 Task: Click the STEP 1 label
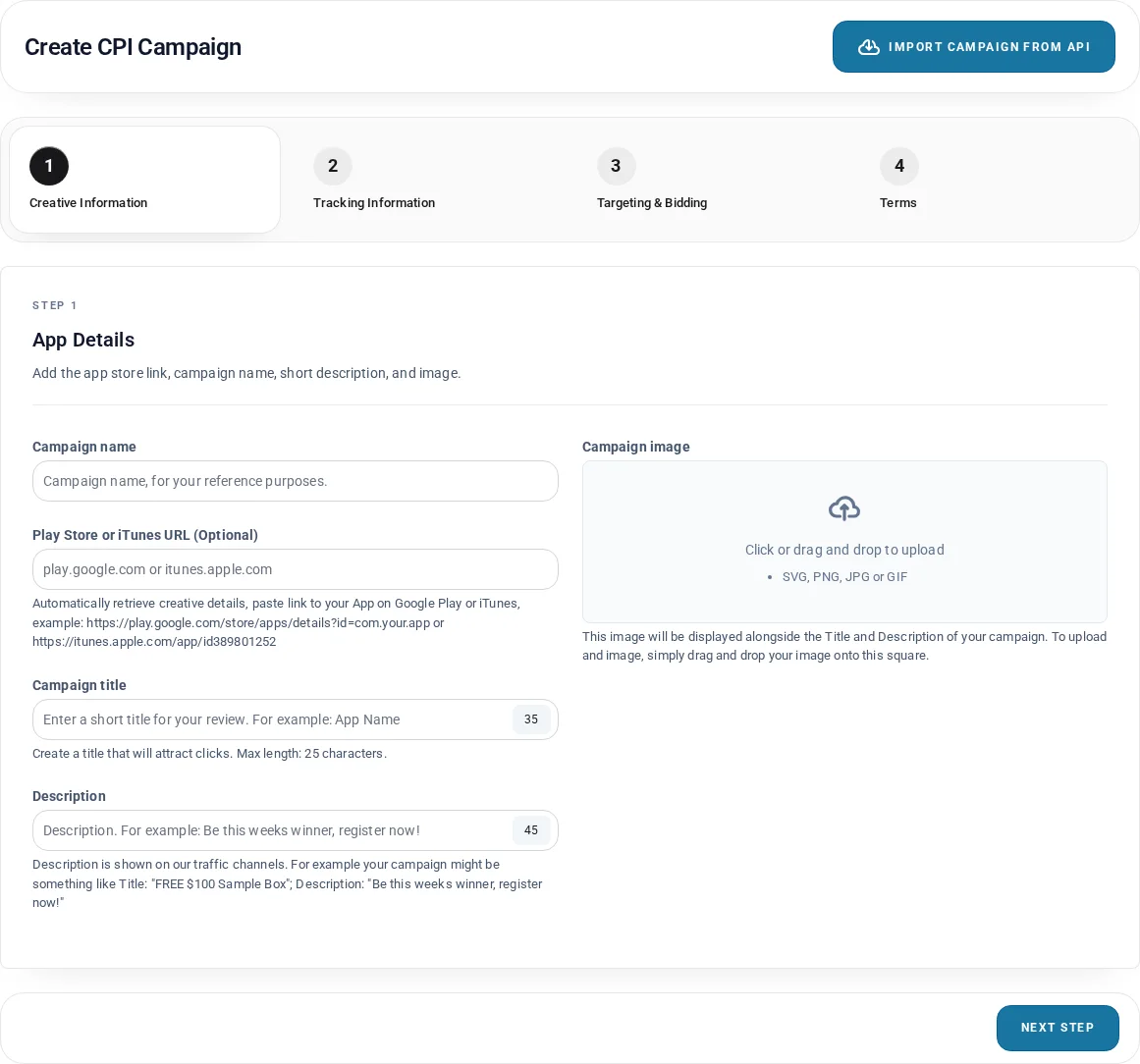click(x=55, y=305)
